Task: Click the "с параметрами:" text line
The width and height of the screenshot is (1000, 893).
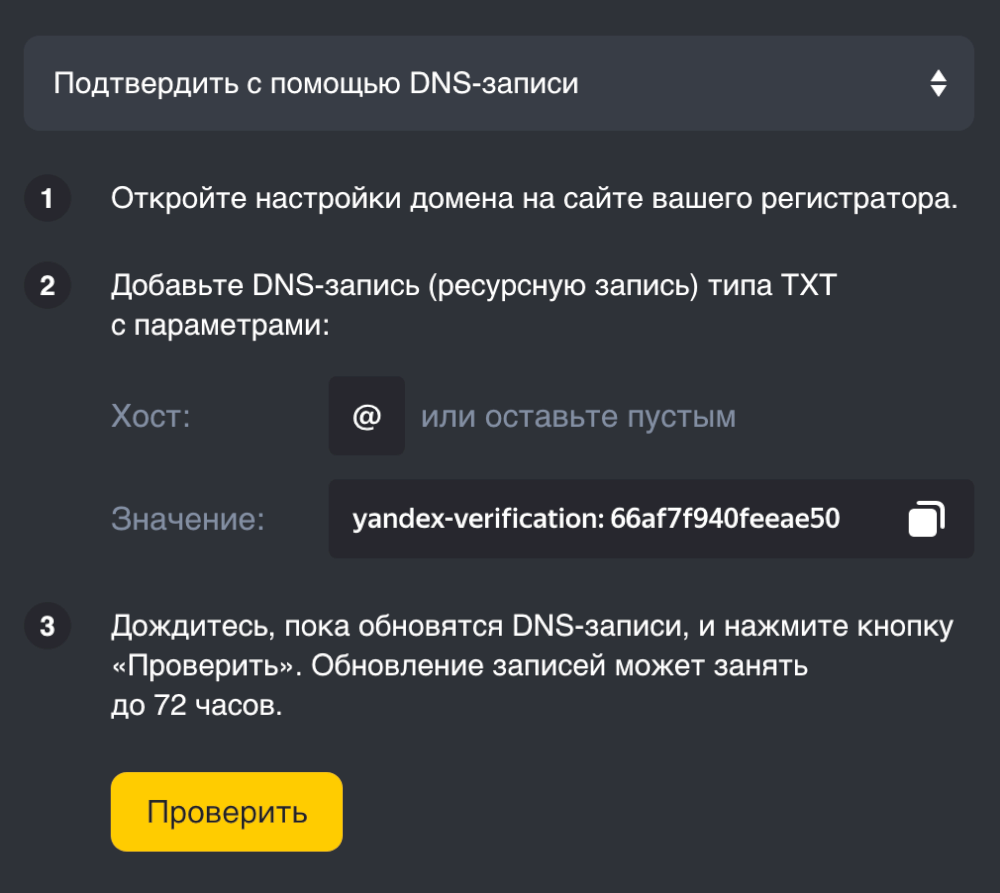Action: (220, 326)
